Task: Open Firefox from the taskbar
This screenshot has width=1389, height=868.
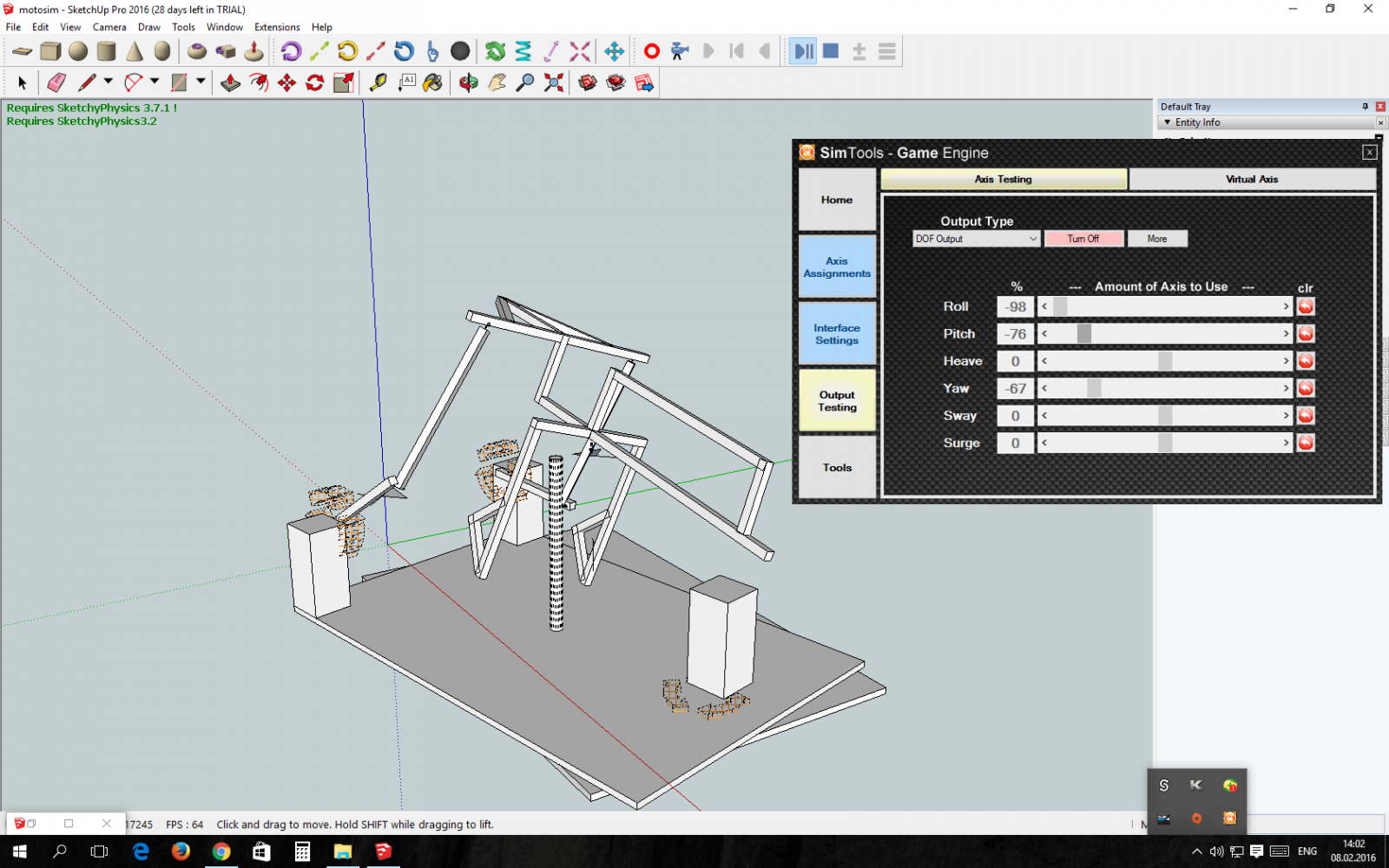Action: tap(181, 852)
